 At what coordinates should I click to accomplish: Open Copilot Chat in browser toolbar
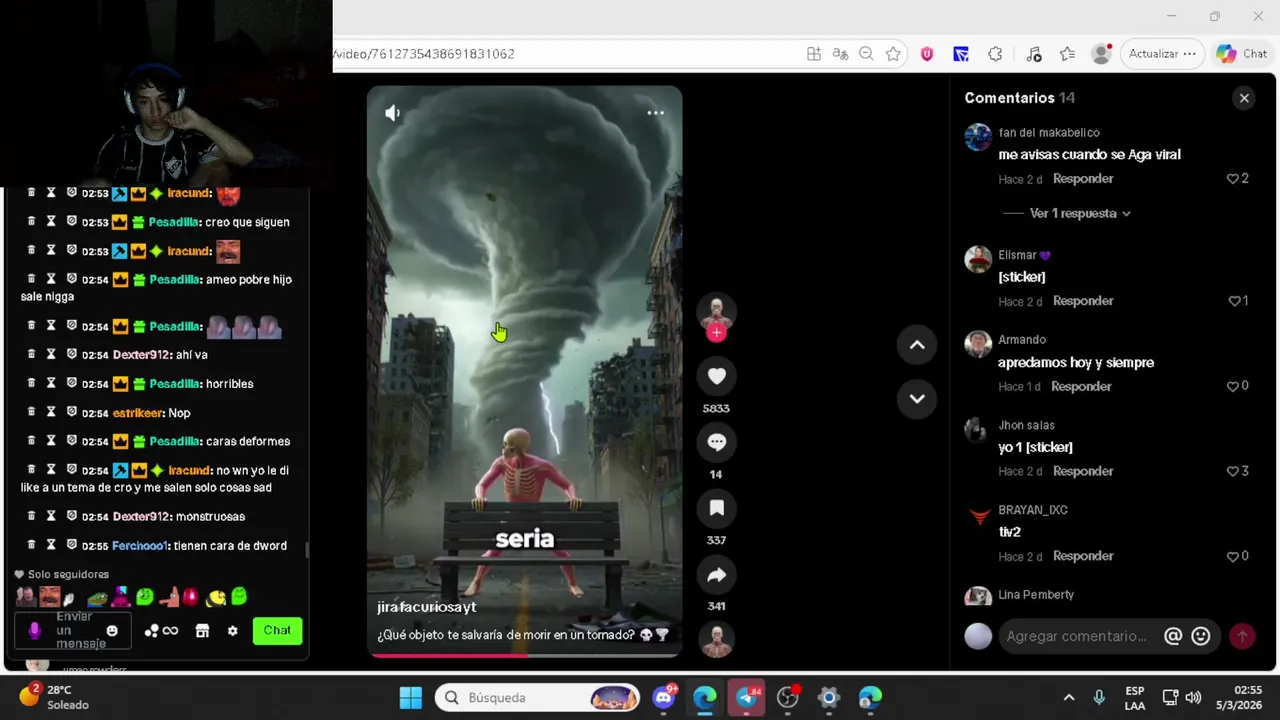1242,54
